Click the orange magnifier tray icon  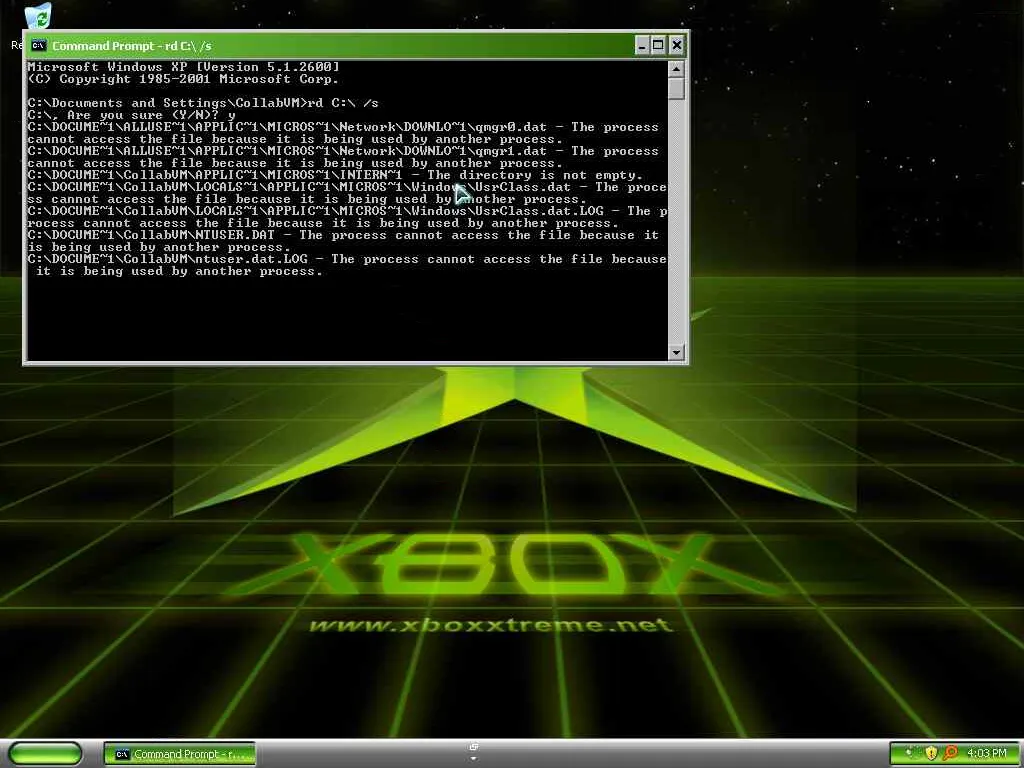[949, 753]
